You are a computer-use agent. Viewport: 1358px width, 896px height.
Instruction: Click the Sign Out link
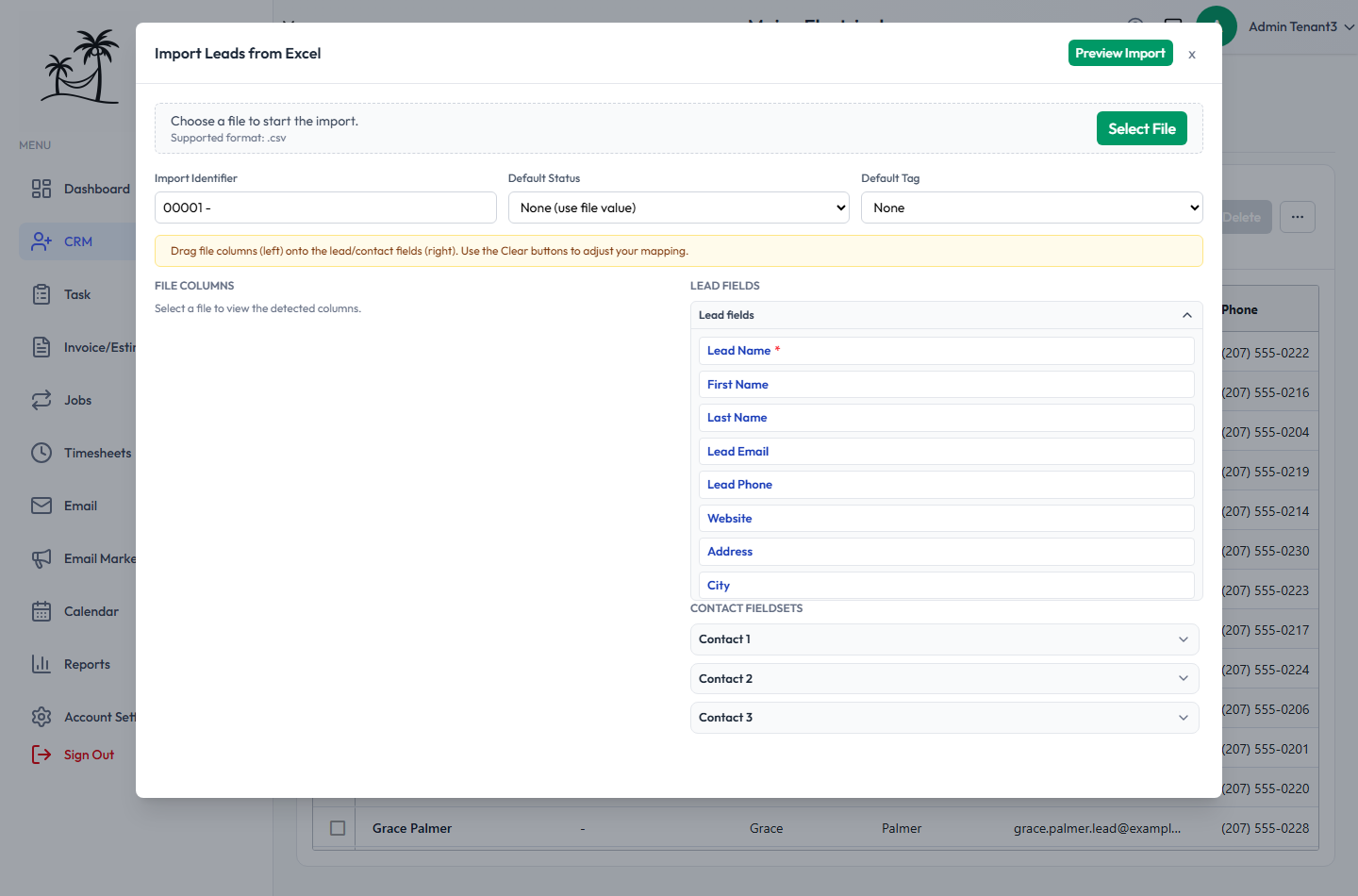tap(89, 755)
